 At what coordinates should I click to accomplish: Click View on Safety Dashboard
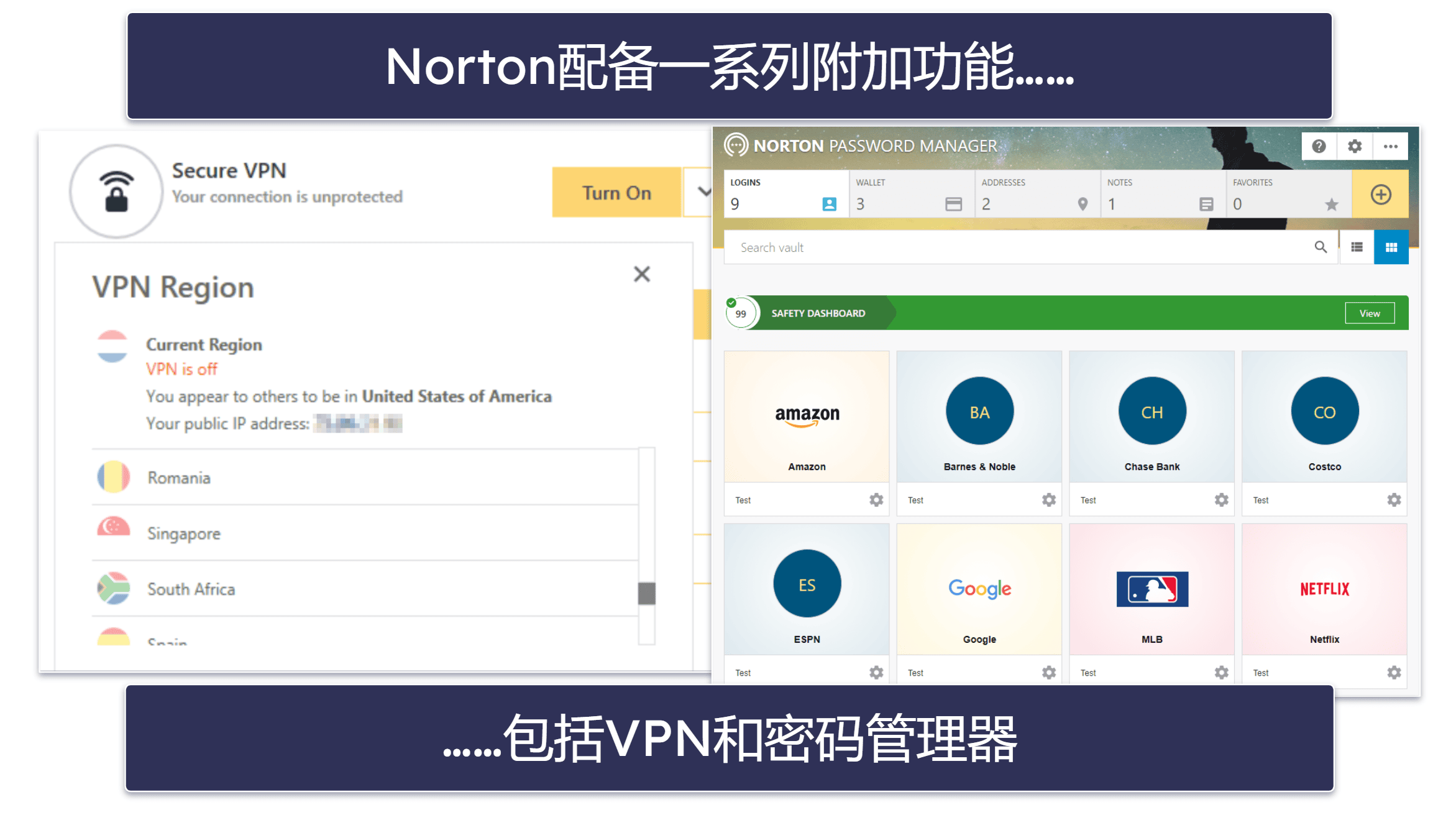1369,312
